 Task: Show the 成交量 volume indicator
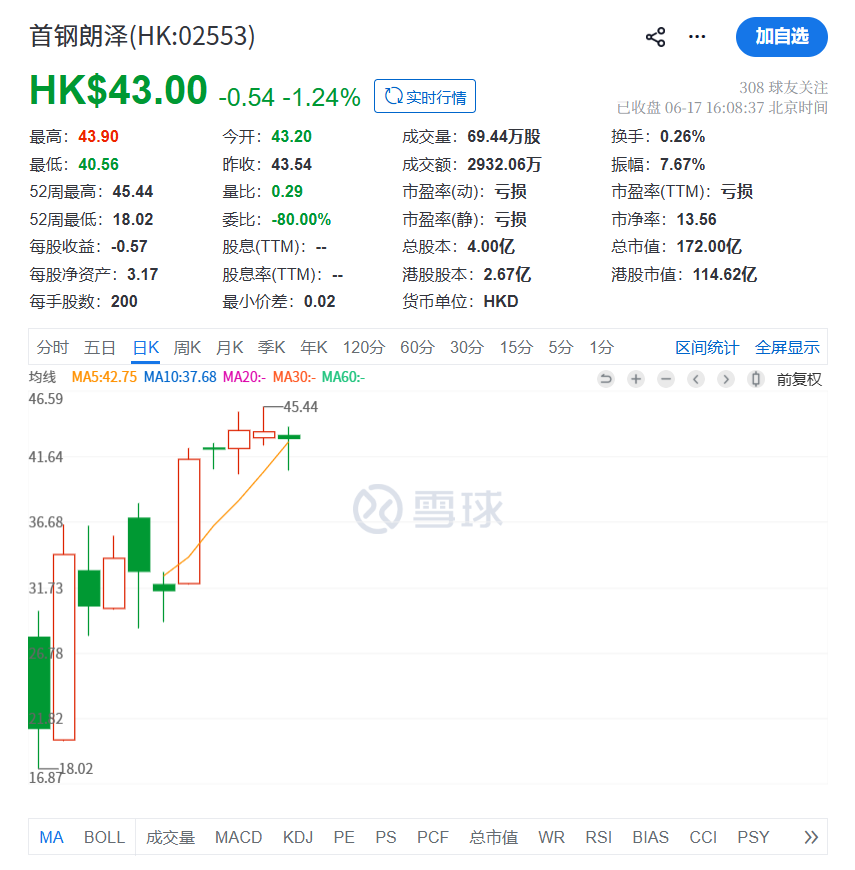[170, 837]
